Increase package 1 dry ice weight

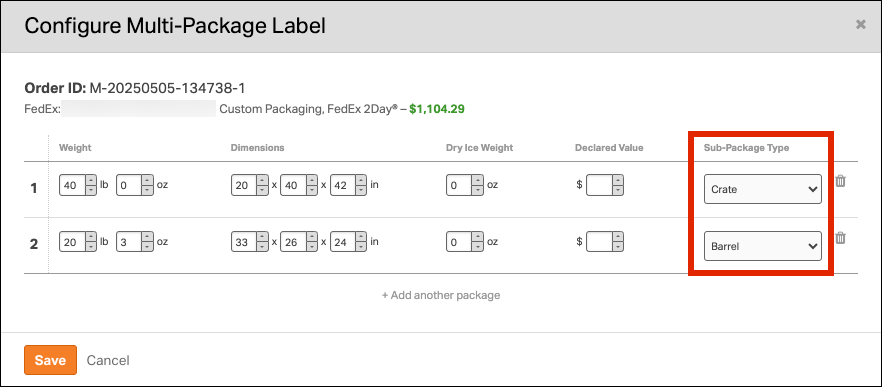[x=478, y=180]
